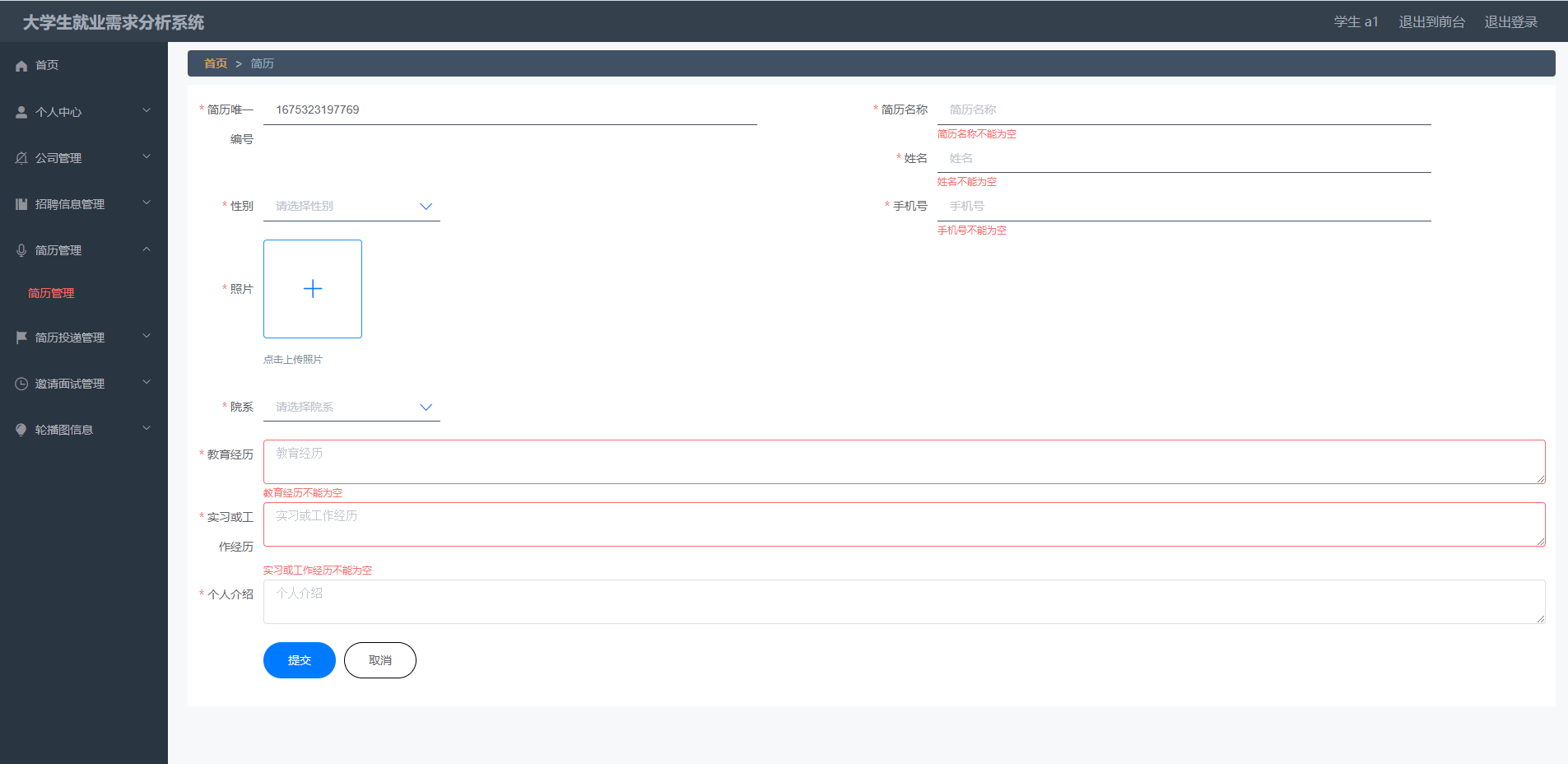This screenshot has height=764, width=1568.
Task: Click 退出登录 in the header
Action: click(x=1511, y=22)
